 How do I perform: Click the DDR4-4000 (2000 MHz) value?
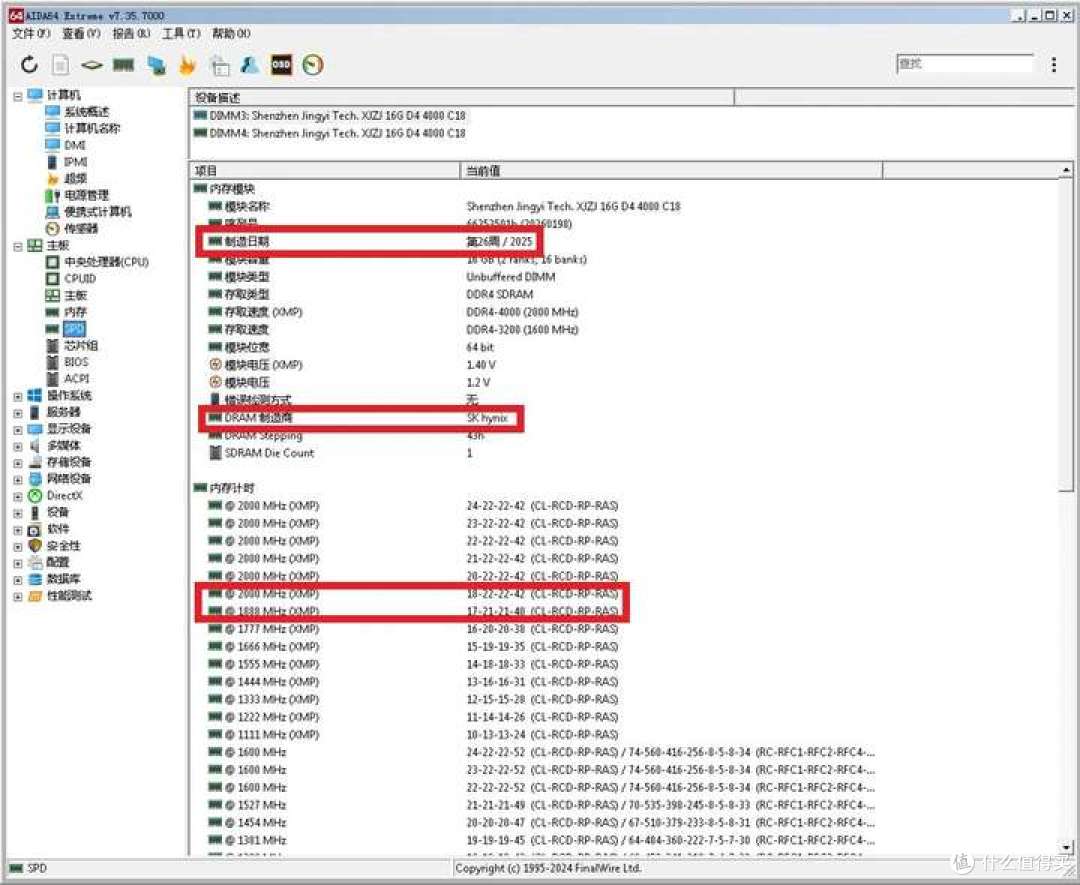(522, 312)
